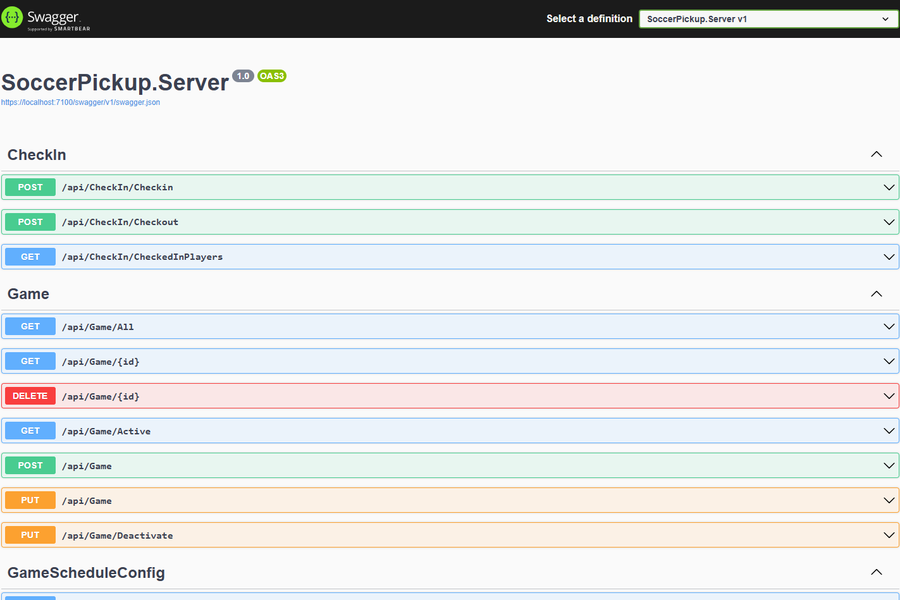
Task: Click the Game section heading
Action: 28,294
